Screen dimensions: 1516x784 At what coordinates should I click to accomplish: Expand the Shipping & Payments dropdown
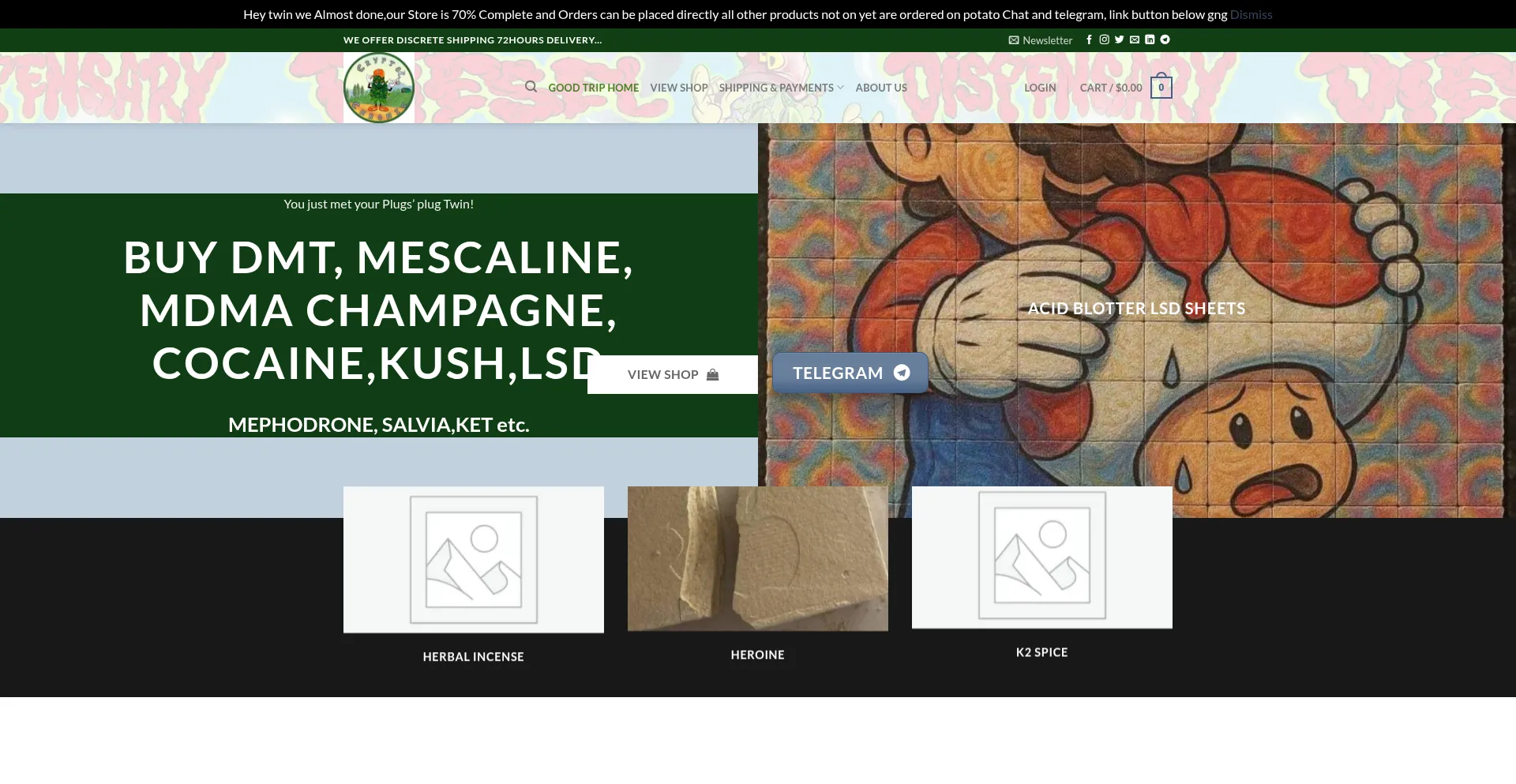tap(781, 88)
